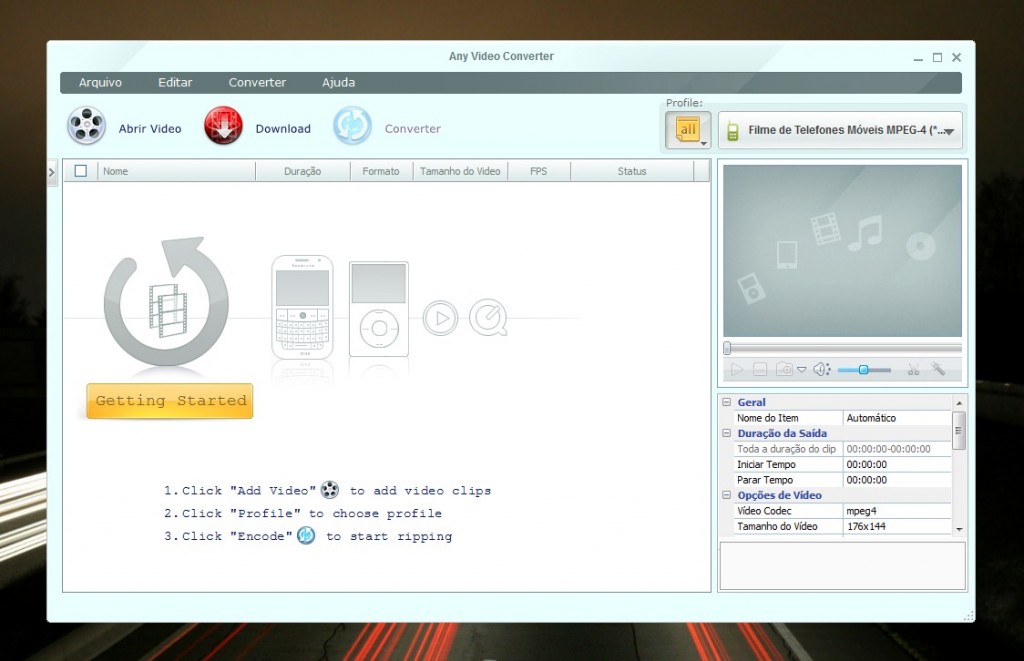Sort by Tamanho do Video column header

pos(460,171)
